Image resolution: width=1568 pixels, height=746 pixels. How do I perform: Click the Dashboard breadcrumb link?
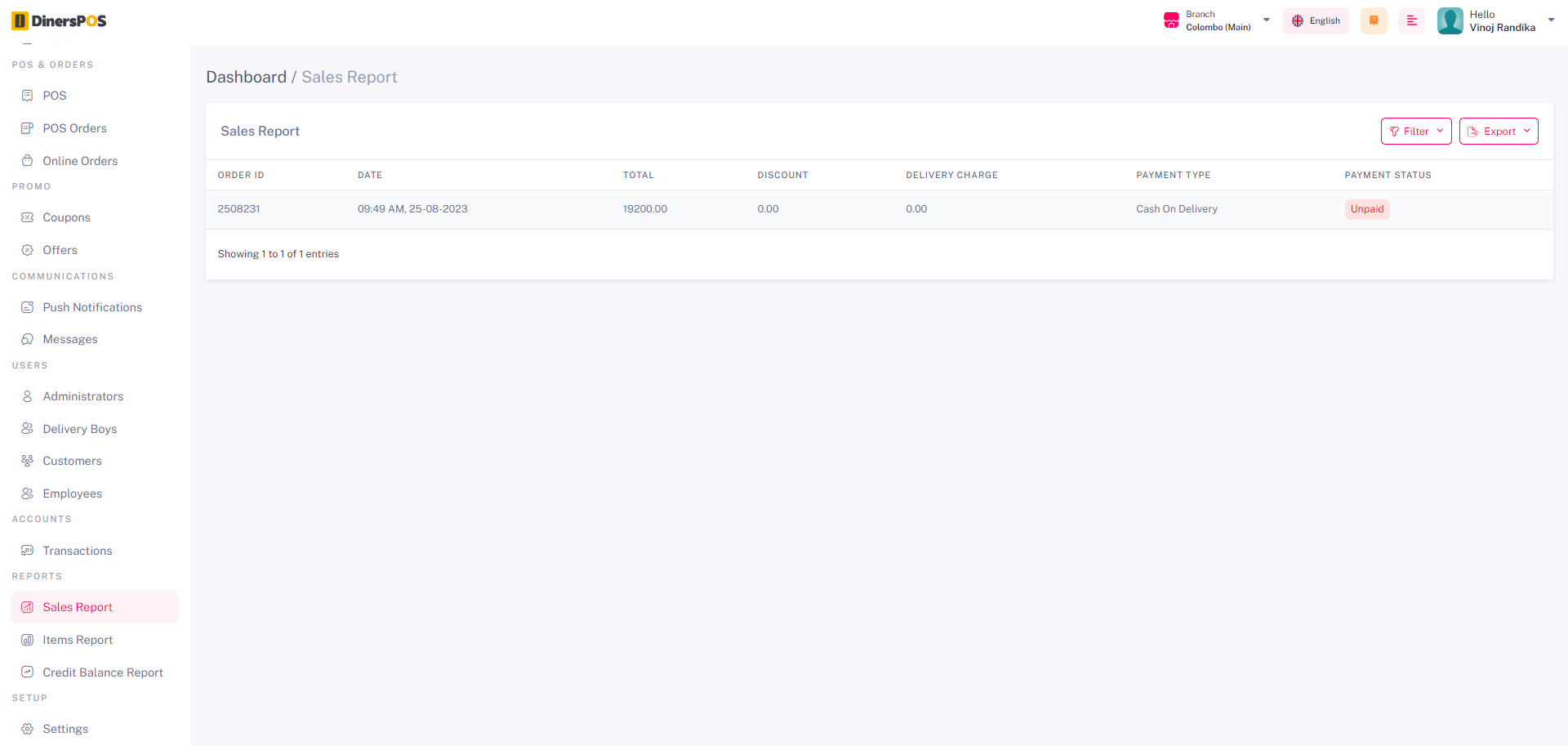[x=246, y=77]
